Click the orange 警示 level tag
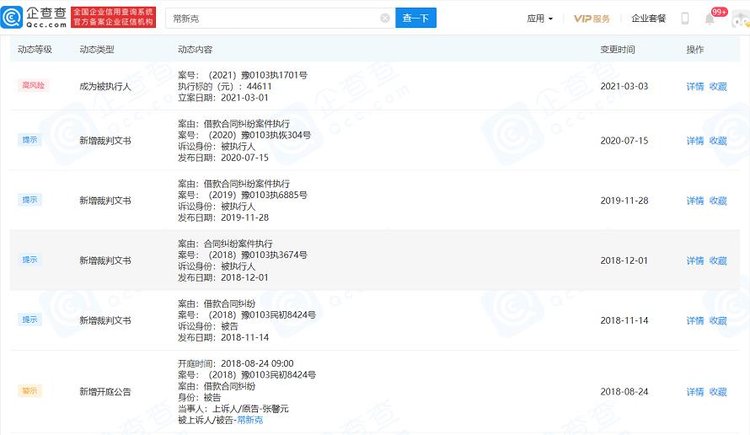This screenshot has width=750, height=435. tap(30, 390)
